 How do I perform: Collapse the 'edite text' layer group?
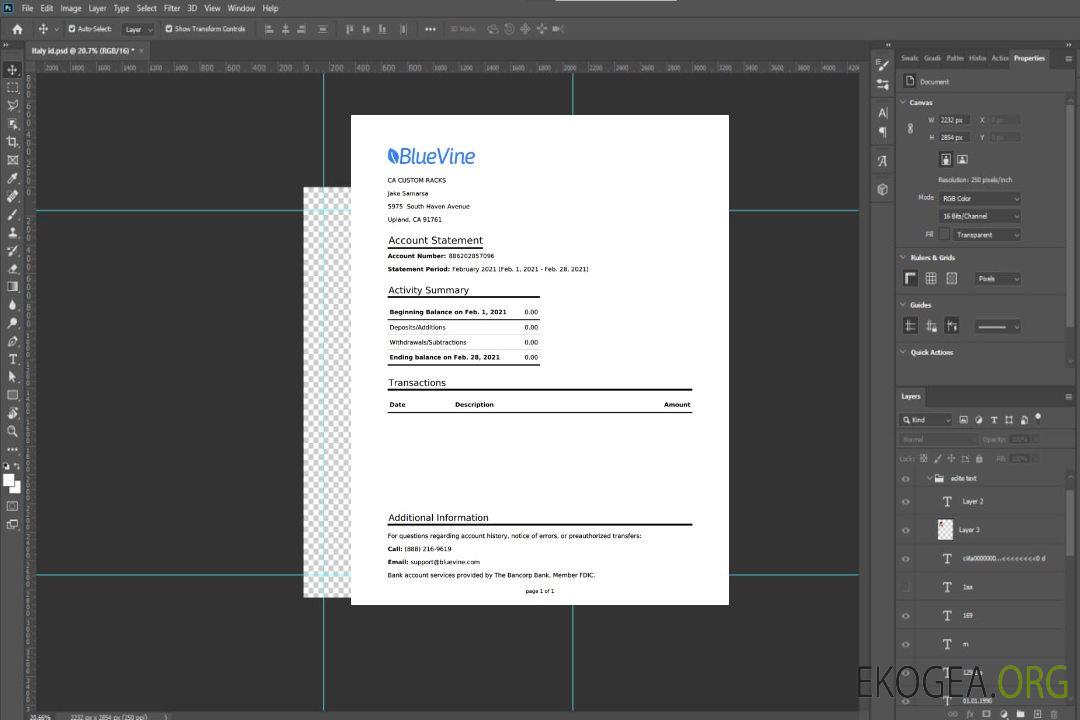point(929,478)
